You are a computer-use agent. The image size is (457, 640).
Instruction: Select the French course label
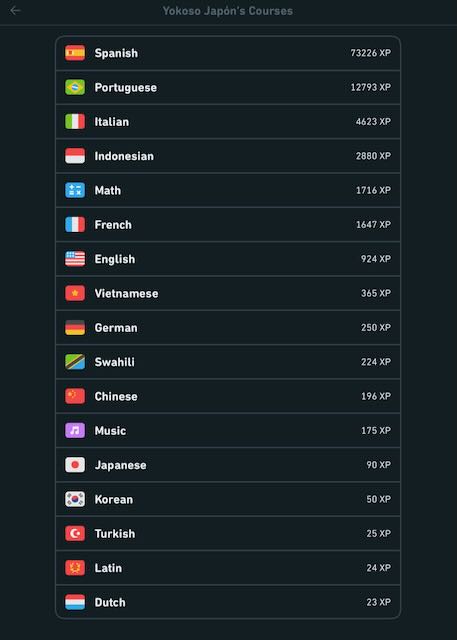[113, 225]
